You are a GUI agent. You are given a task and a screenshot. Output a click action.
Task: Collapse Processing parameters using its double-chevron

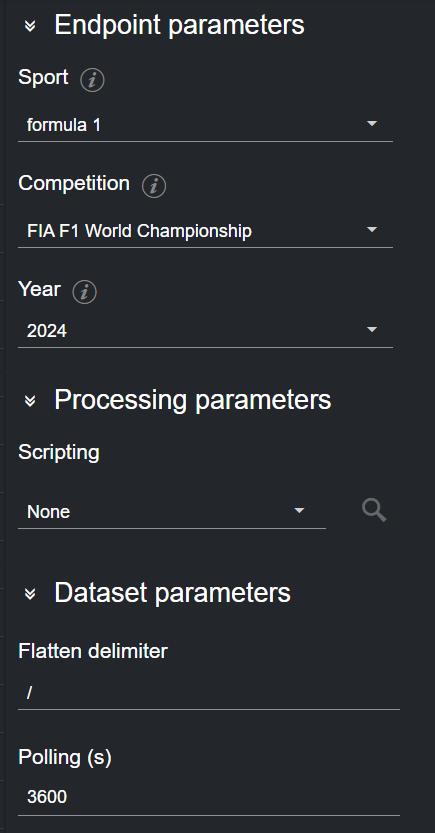tap(30, 400)
